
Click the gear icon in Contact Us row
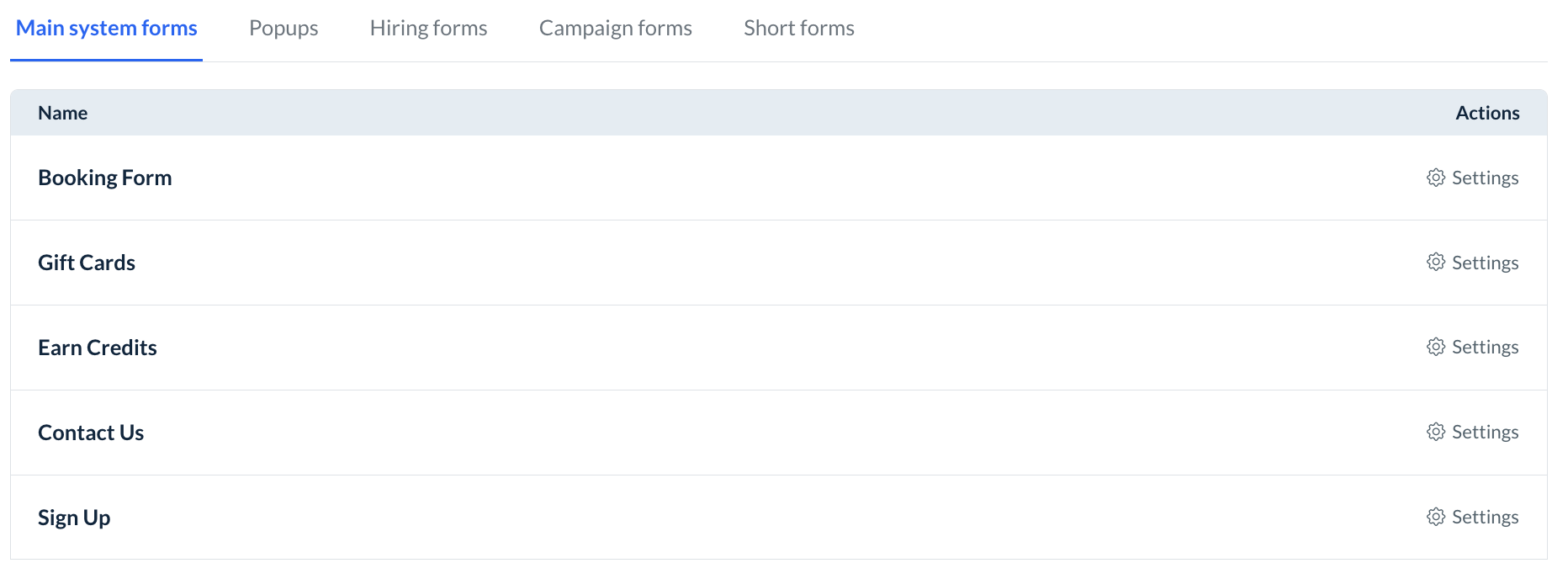coord(1436,432)
